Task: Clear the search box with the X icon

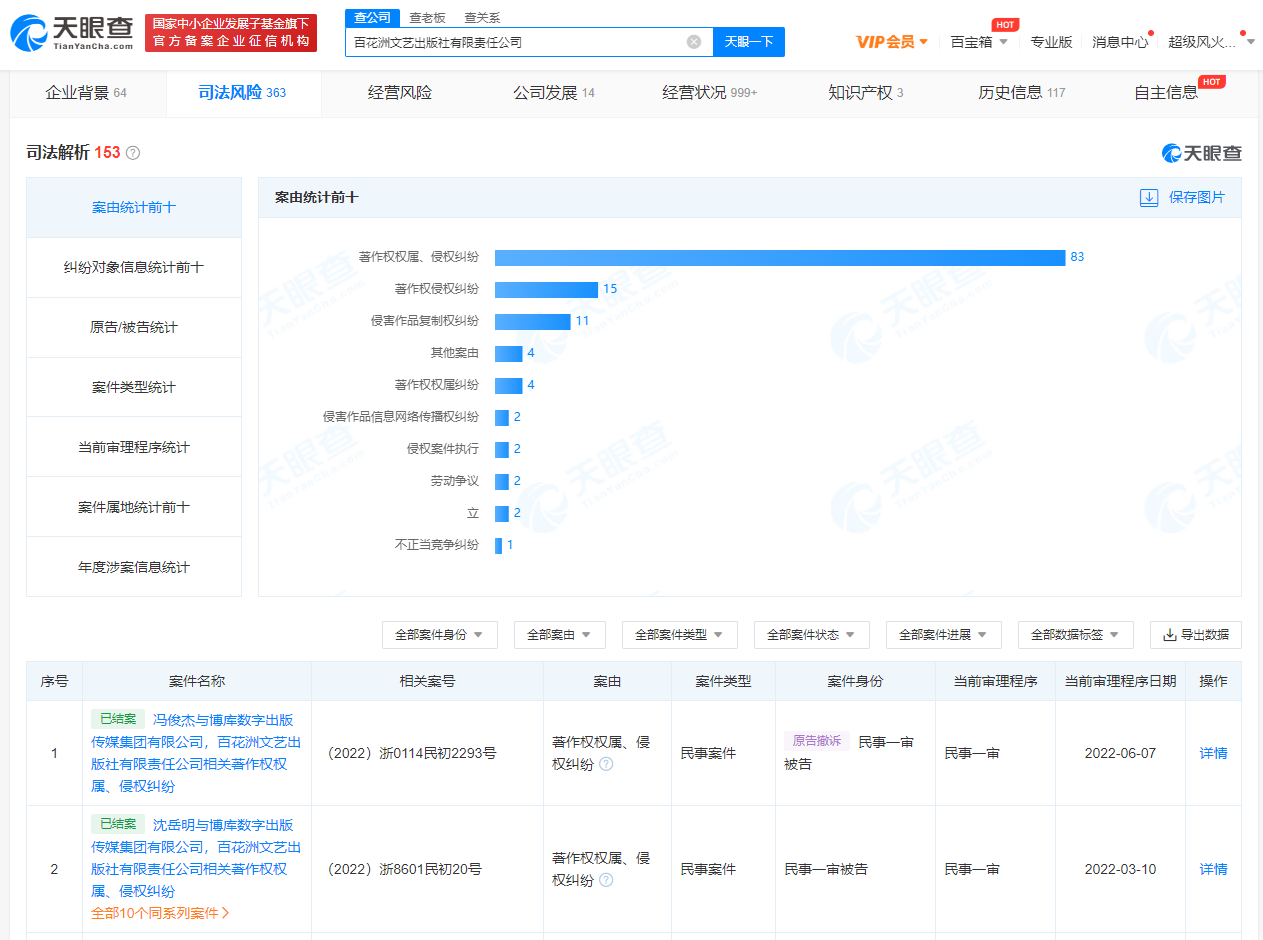Action: (x=694, y=42)
